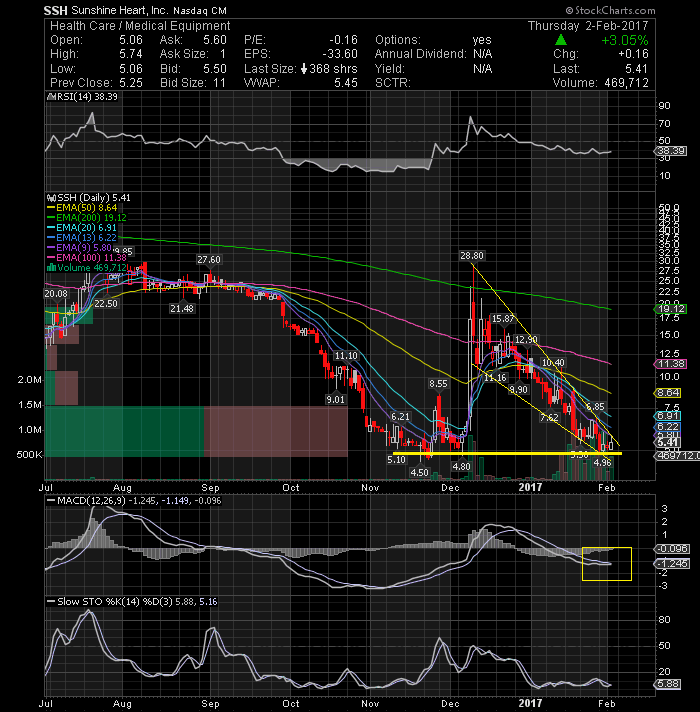Click the Bid Size value 11
This screenshot has width=700, height=712.
pos(219,83)
